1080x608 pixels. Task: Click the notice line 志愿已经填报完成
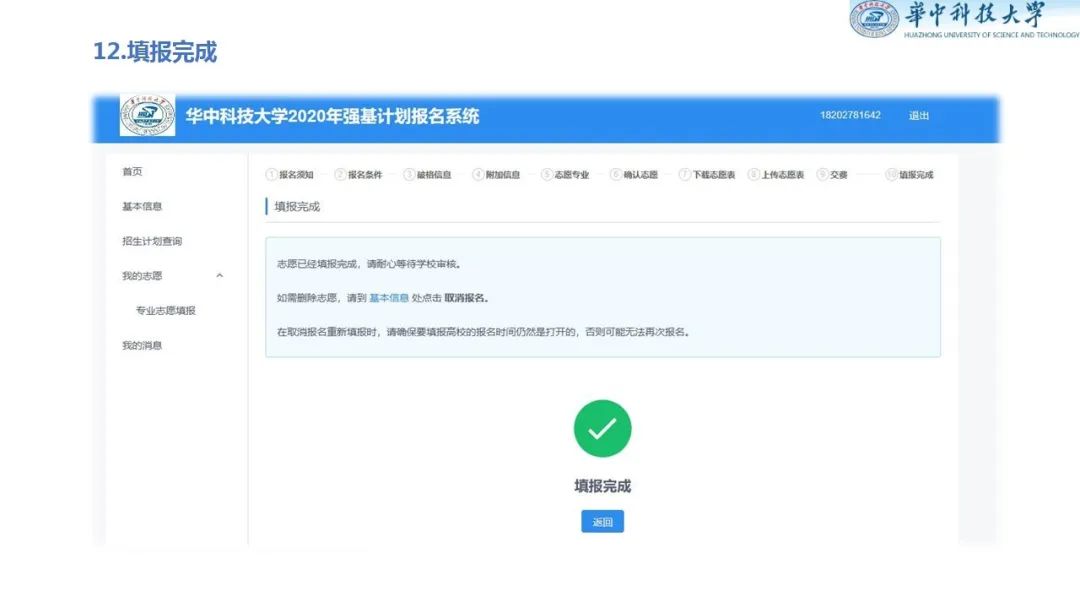click(x=369, y=264)
